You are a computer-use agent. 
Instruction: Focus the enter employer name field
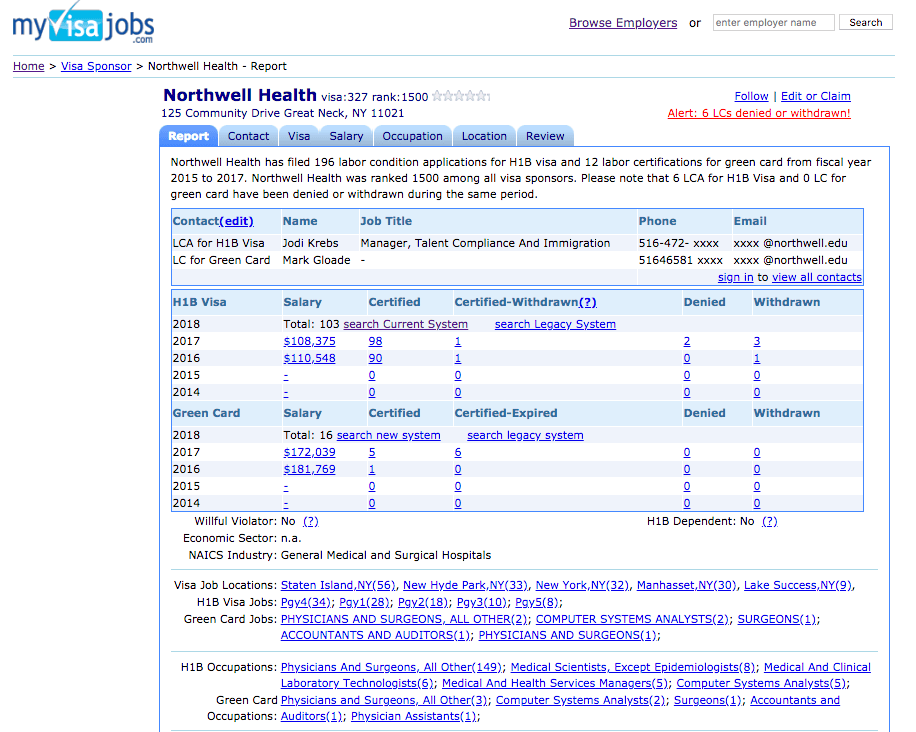(773, 23)
